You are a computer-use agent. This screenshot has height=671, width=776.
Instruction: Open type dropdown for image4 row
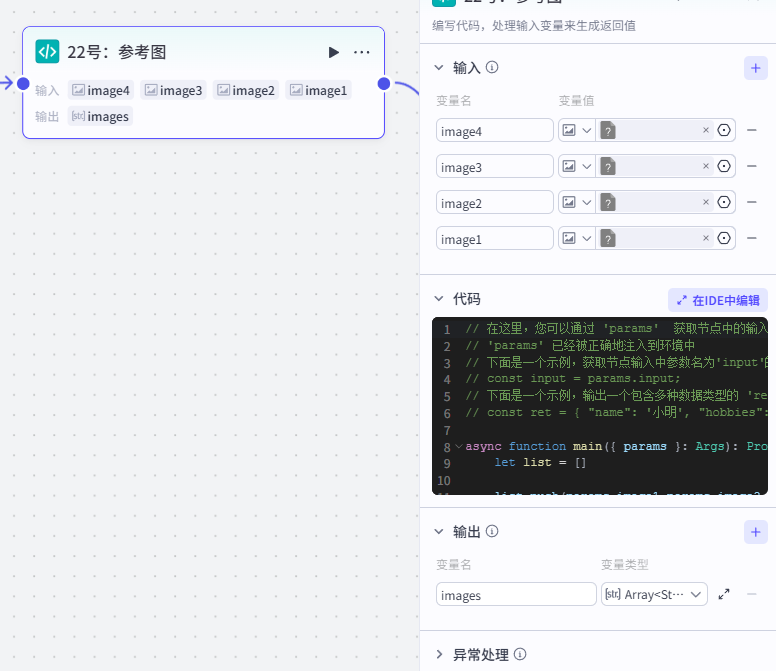[x=577, y=131]
